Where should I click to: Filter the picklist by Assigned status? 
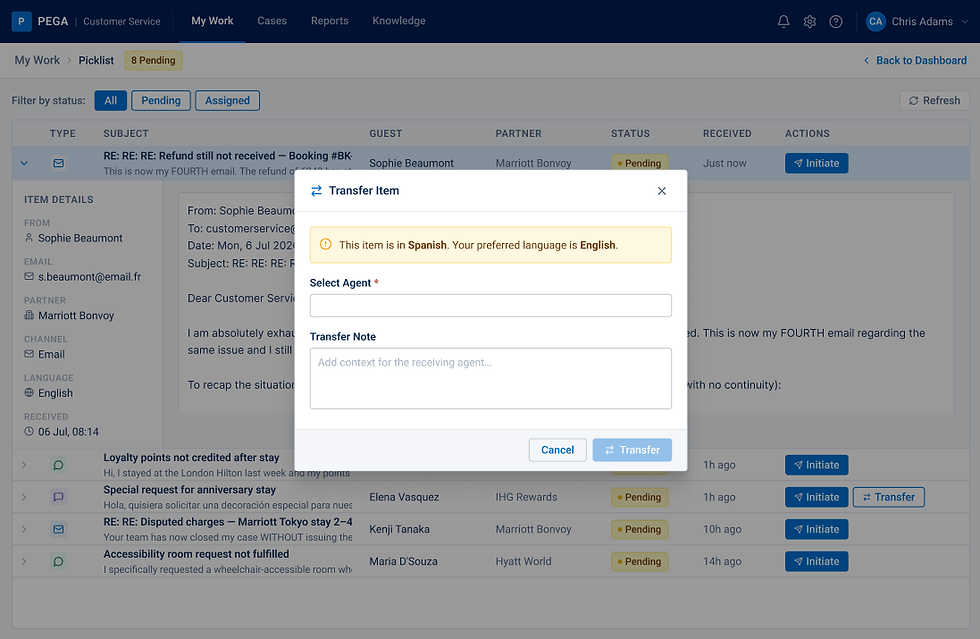pyautogui.click(x=228, y=101)
